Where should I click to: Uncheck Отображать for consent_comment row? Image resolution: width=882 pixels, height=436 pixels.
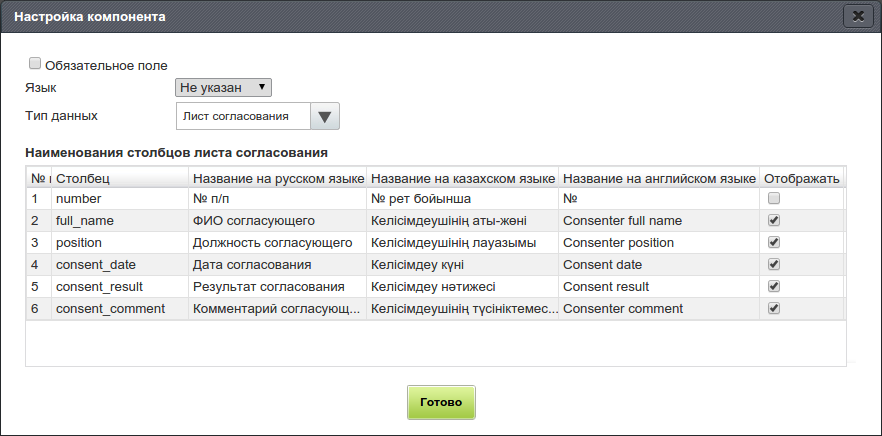click(774, 308)
